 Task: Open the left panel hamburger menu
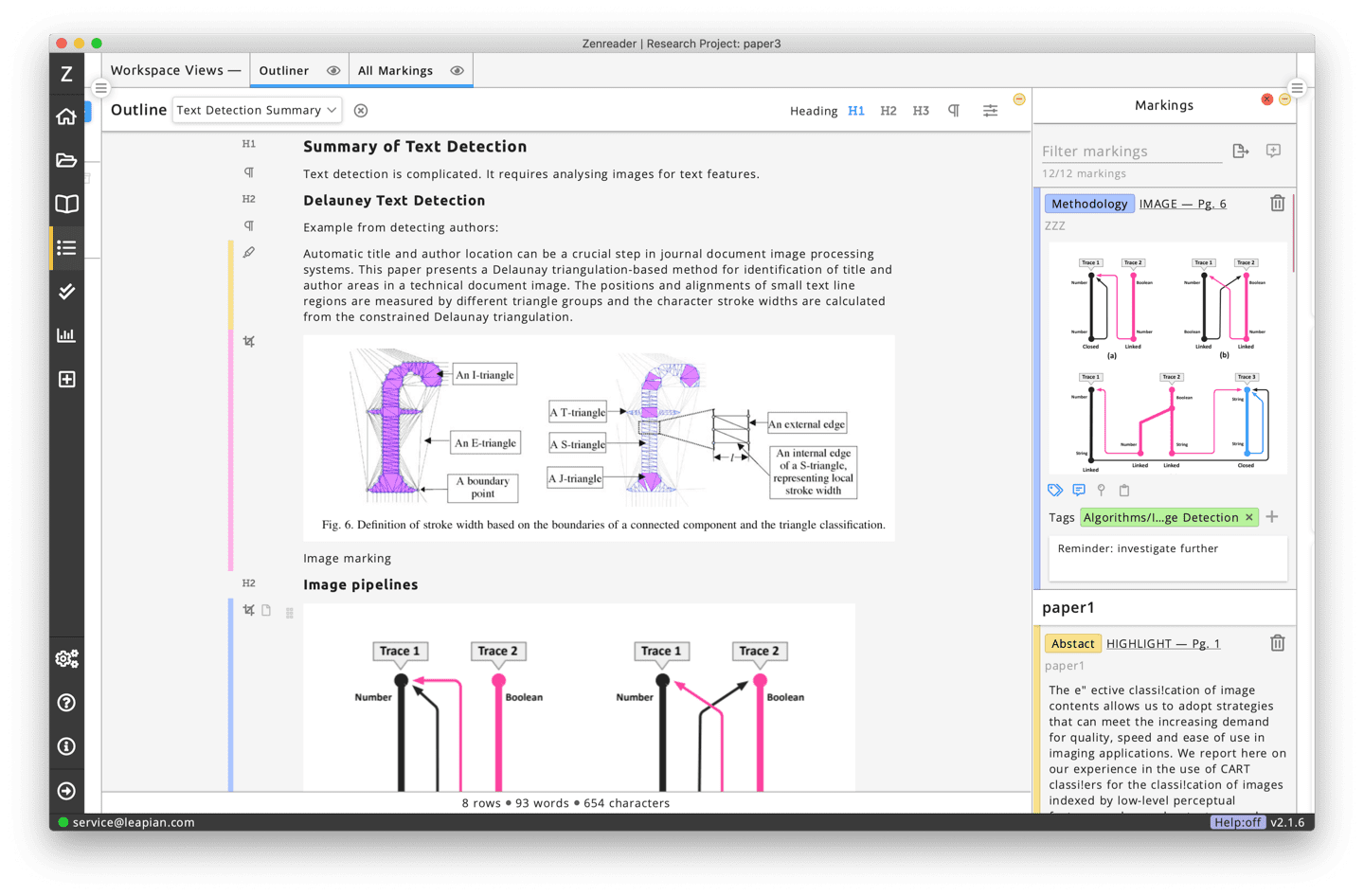pyautogui.click(x=100, y=88)
